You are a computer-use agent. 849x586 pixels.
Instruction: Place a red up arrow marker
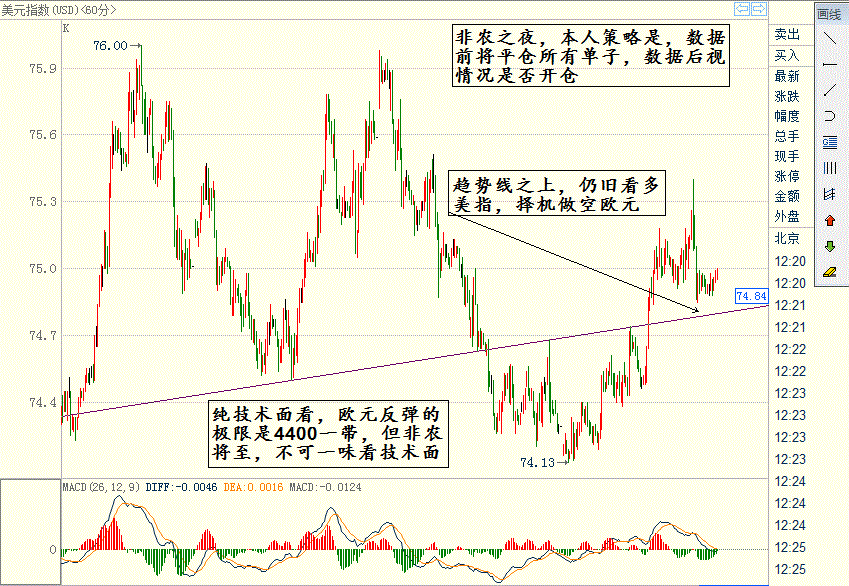[830, 220]
